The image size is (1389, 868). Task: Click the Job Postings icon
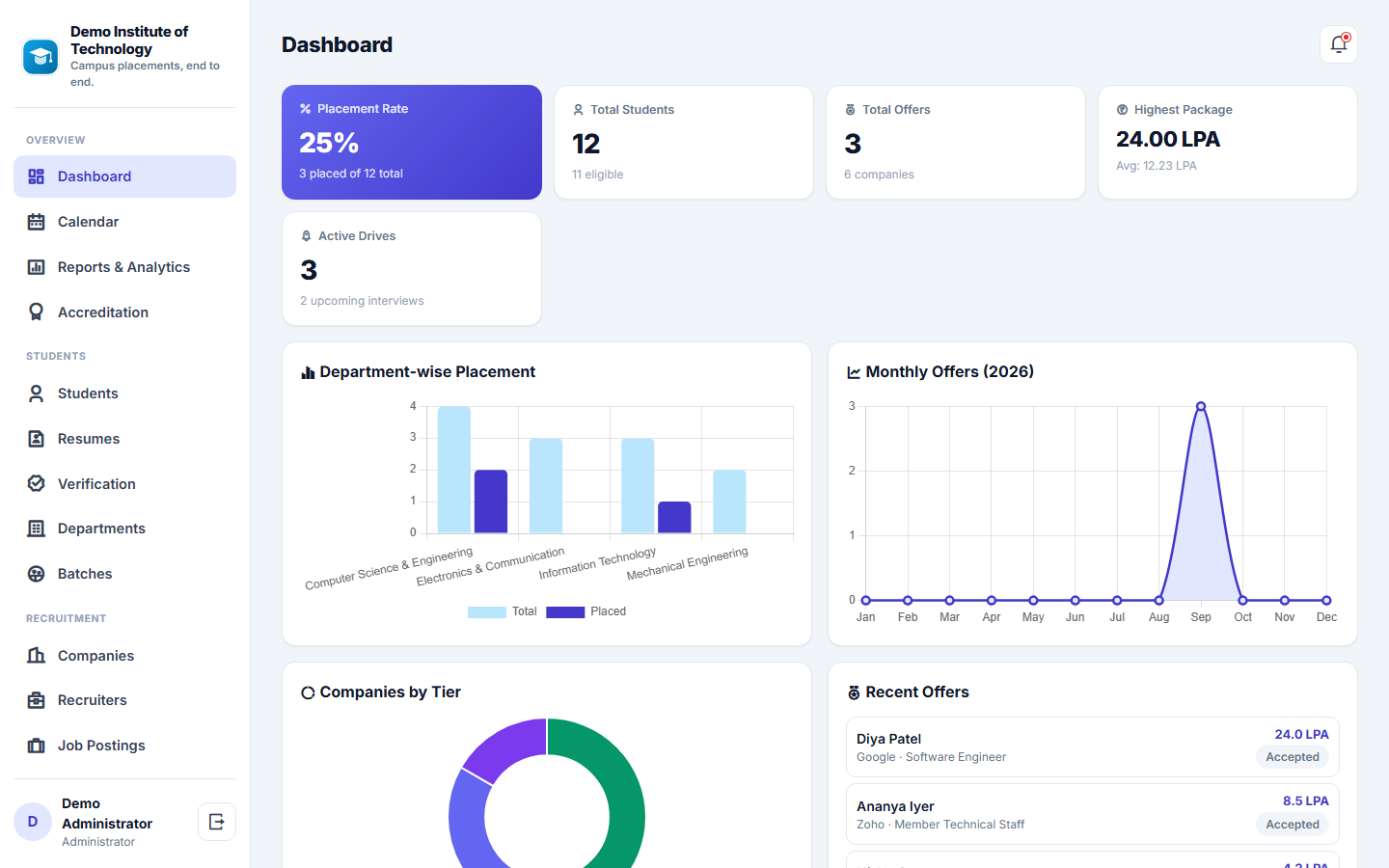(x=37, y=746)
